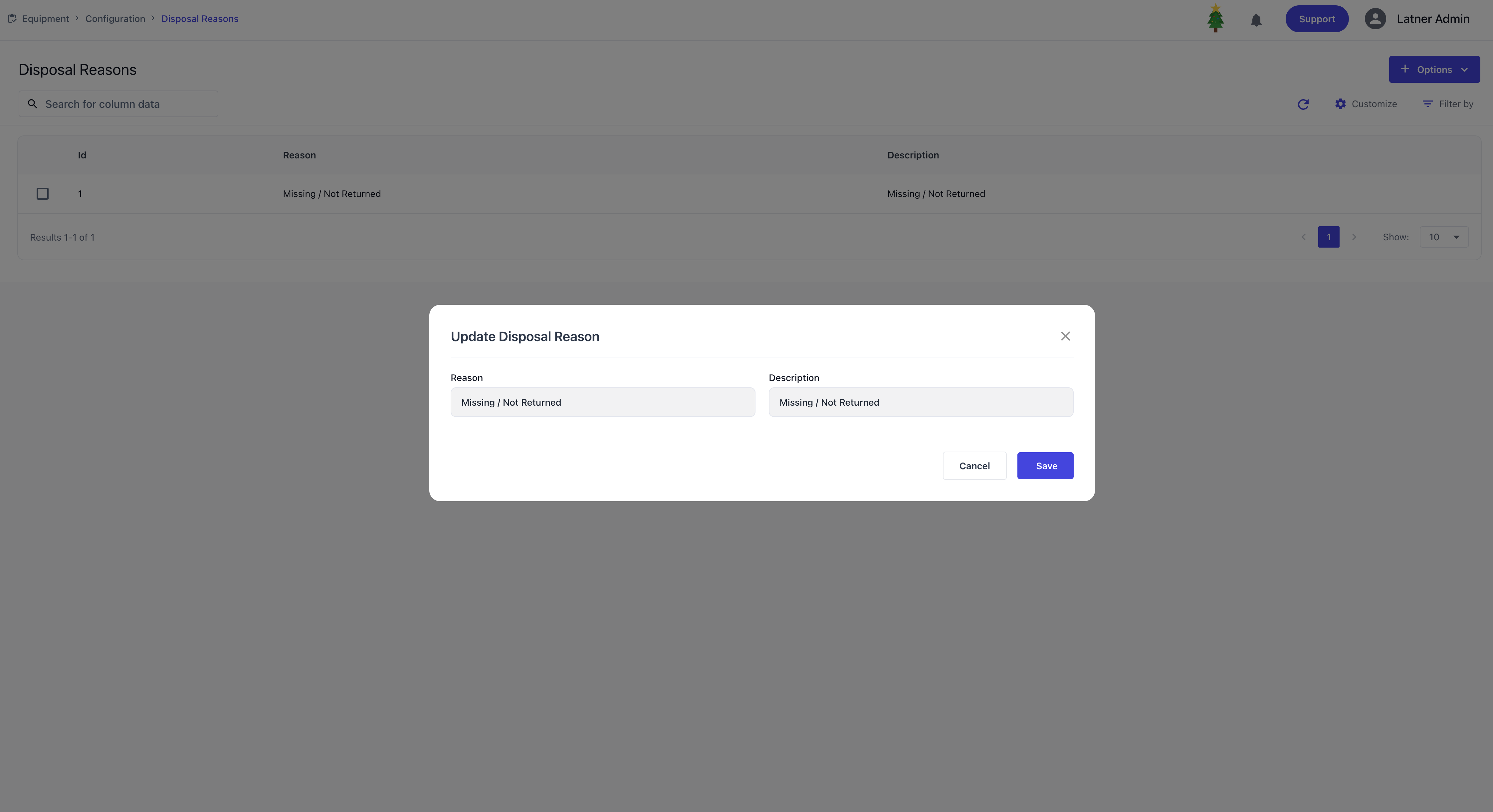Click the Equipment breadcrumb icon

(12, 19)
